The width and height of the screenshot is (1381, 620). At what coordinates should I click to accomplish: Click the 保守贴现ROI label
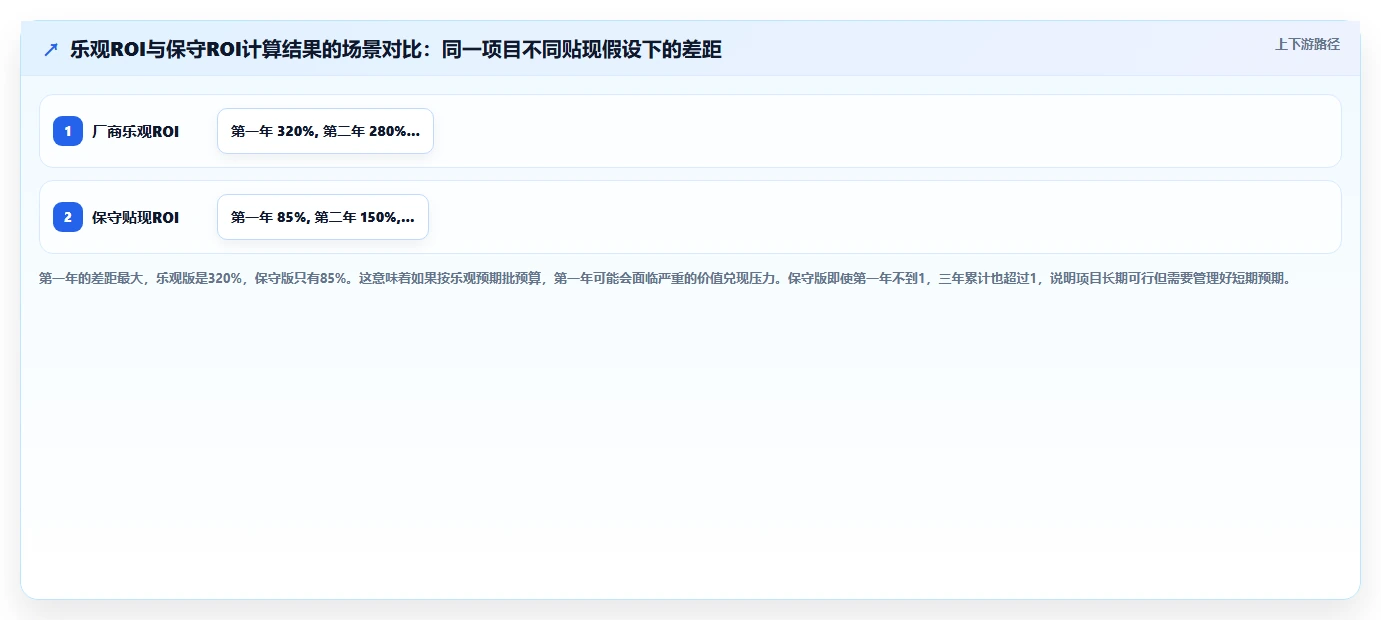coord(136,217)
